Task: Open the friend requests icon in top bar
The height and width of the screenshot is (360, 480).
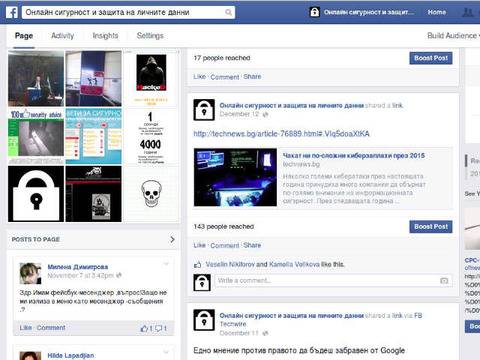Action: click(468, 12)
